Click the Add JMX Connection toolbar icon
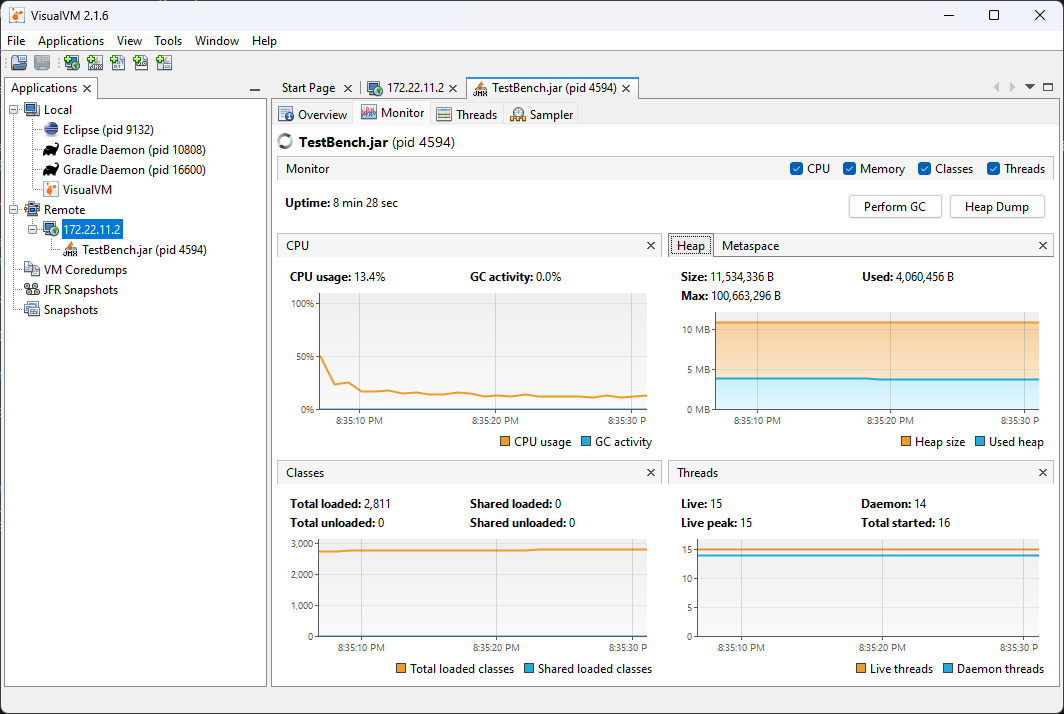Viewport: 1064px width, 714px height. [x=95, y=63]
